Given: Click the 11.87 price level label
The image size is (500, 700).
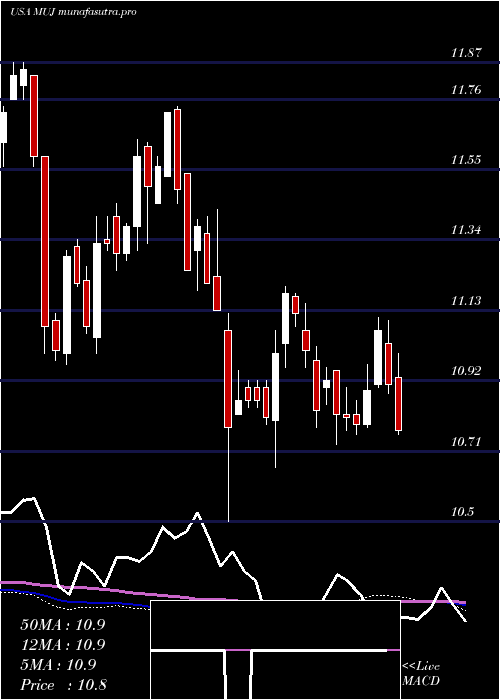Looking at the screenshot, I should point(466,53).
